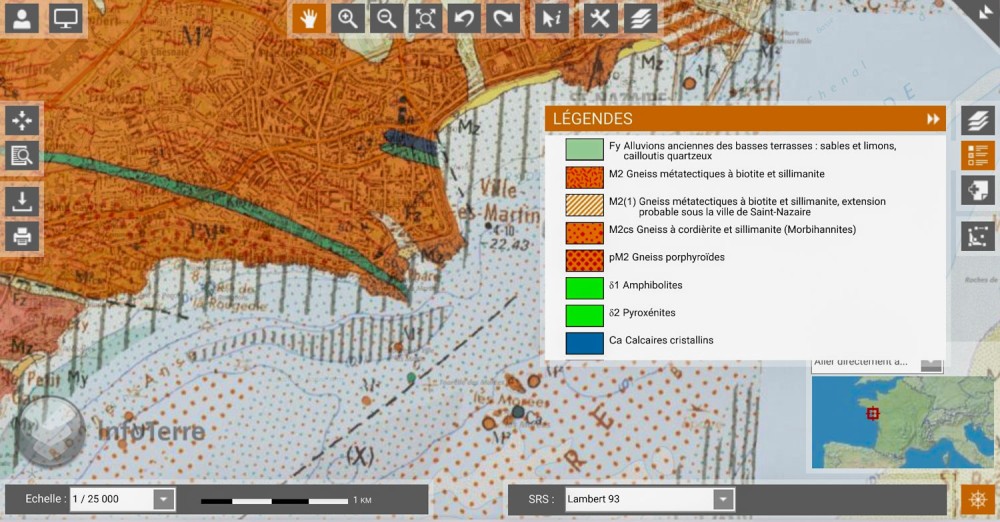Toggle the layers panel on right sidebar
This screenshot has width=1000, height=522.
tap(978, 121)
